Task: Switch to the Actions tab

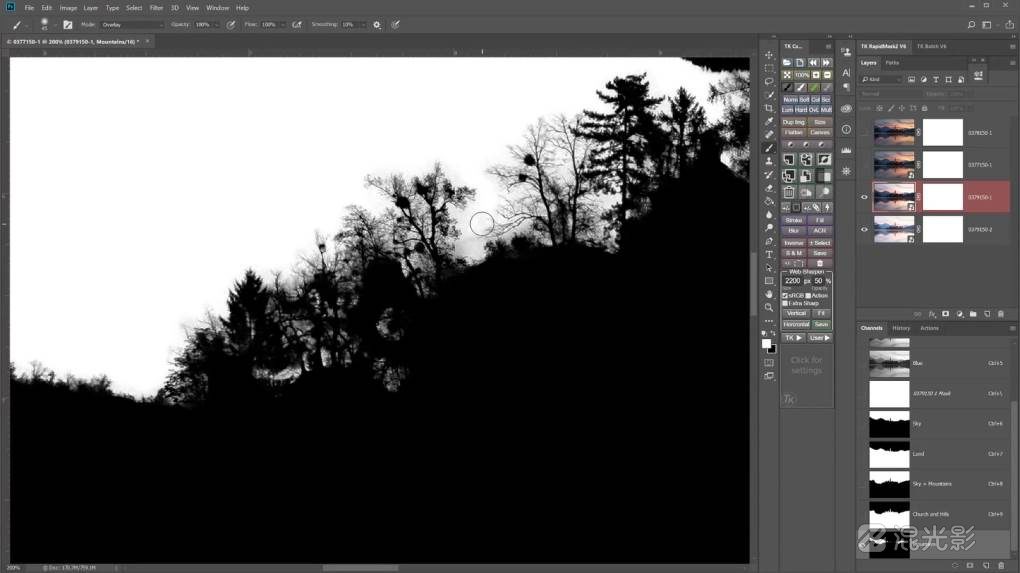Action: pyautogui.click(x=930, y=328)
